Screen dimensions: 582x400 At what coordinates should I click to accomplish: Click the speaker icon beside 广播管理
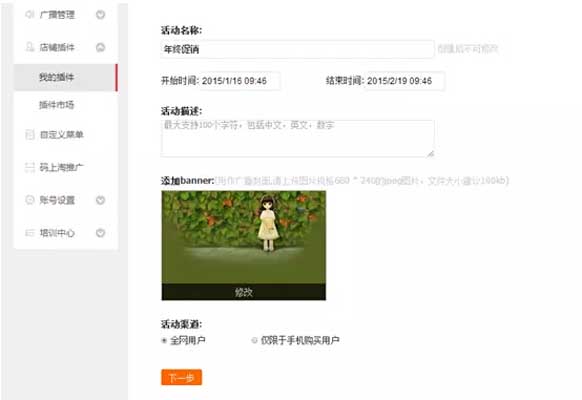(x=29, y=14)
